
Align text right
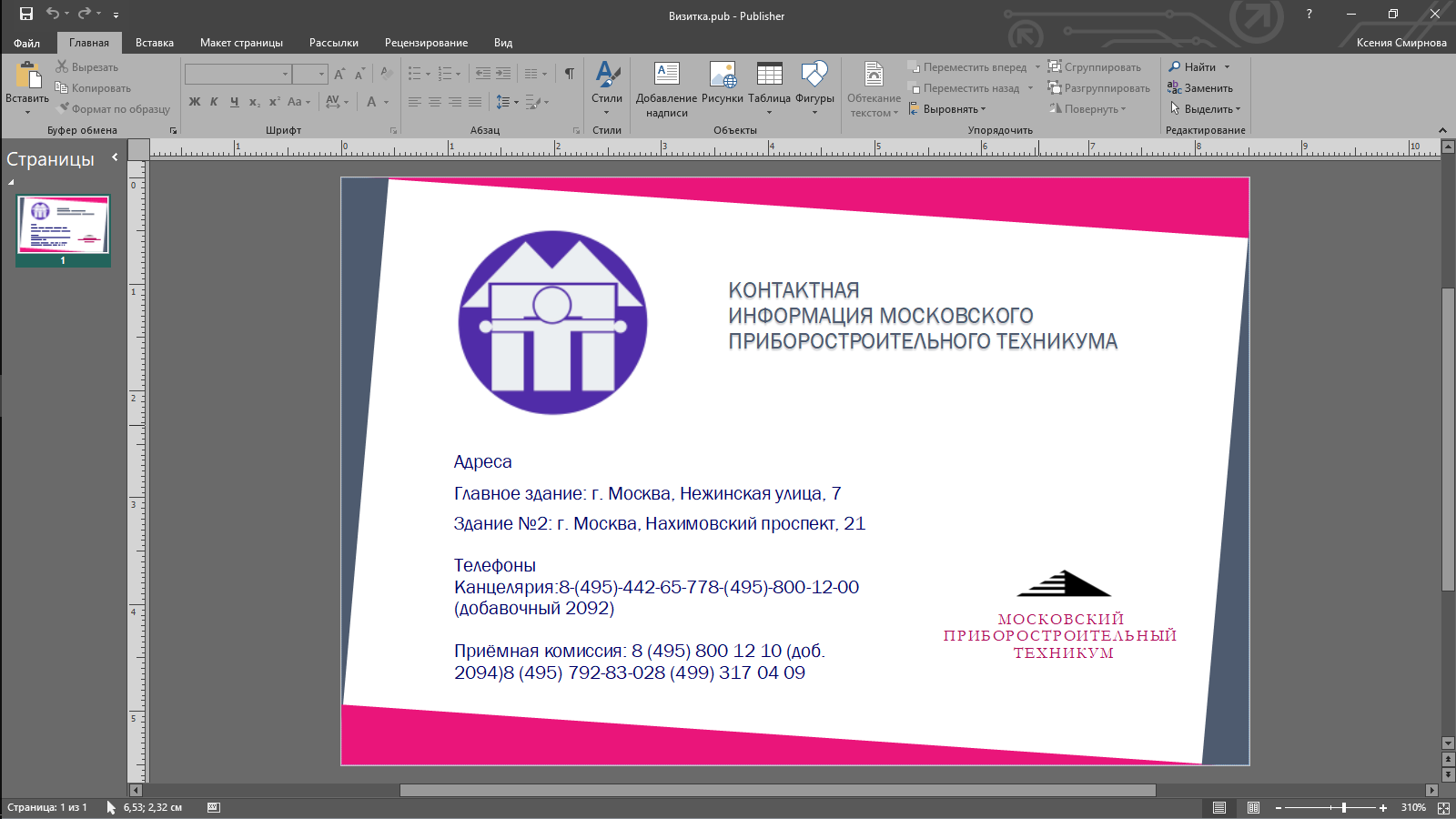[x=455, y=102]
